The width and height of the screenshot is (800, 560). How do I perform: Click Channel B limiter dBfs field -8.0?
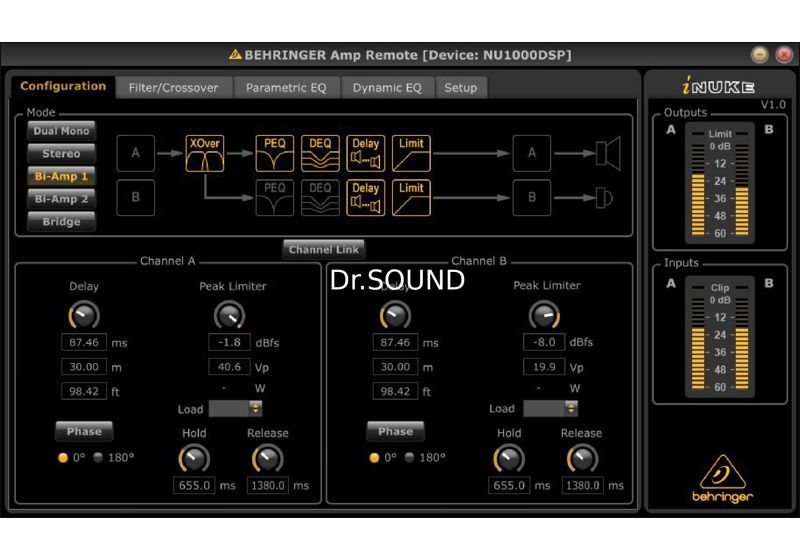point(544,342)
